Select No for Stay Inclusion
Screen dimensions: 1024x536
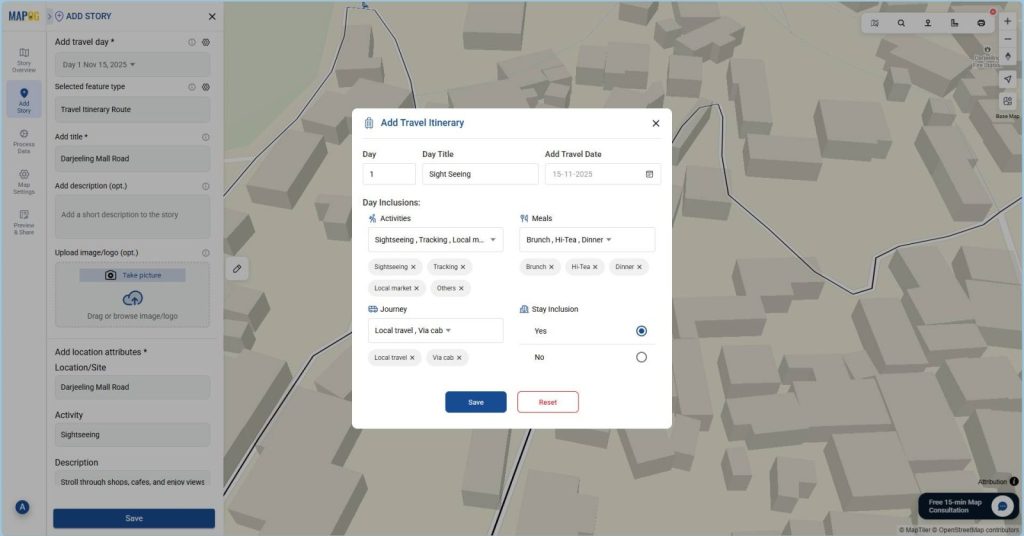641,357
